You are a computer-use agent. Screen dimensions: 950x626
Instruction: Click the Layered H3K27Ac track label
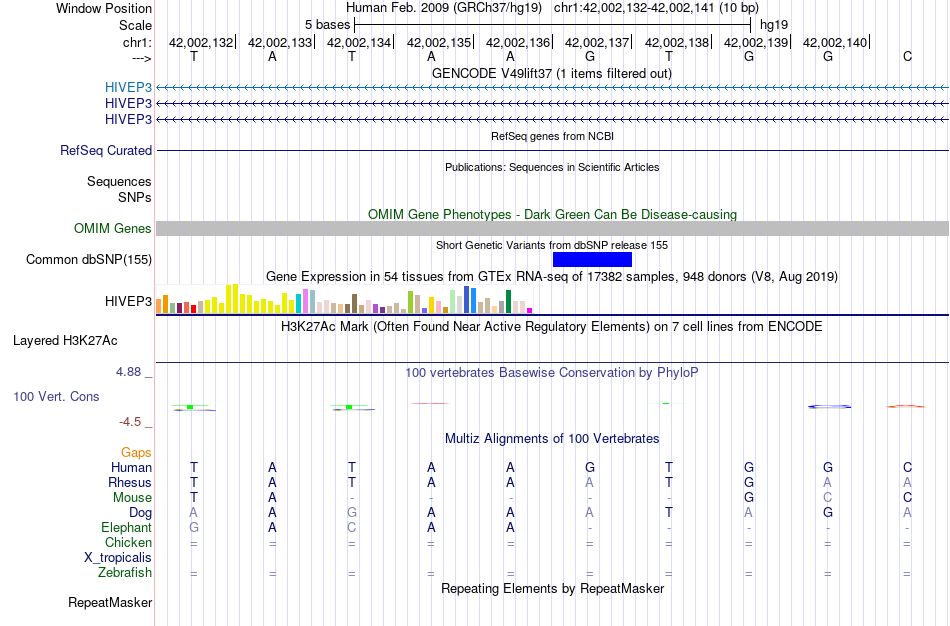tap(65, 341)
